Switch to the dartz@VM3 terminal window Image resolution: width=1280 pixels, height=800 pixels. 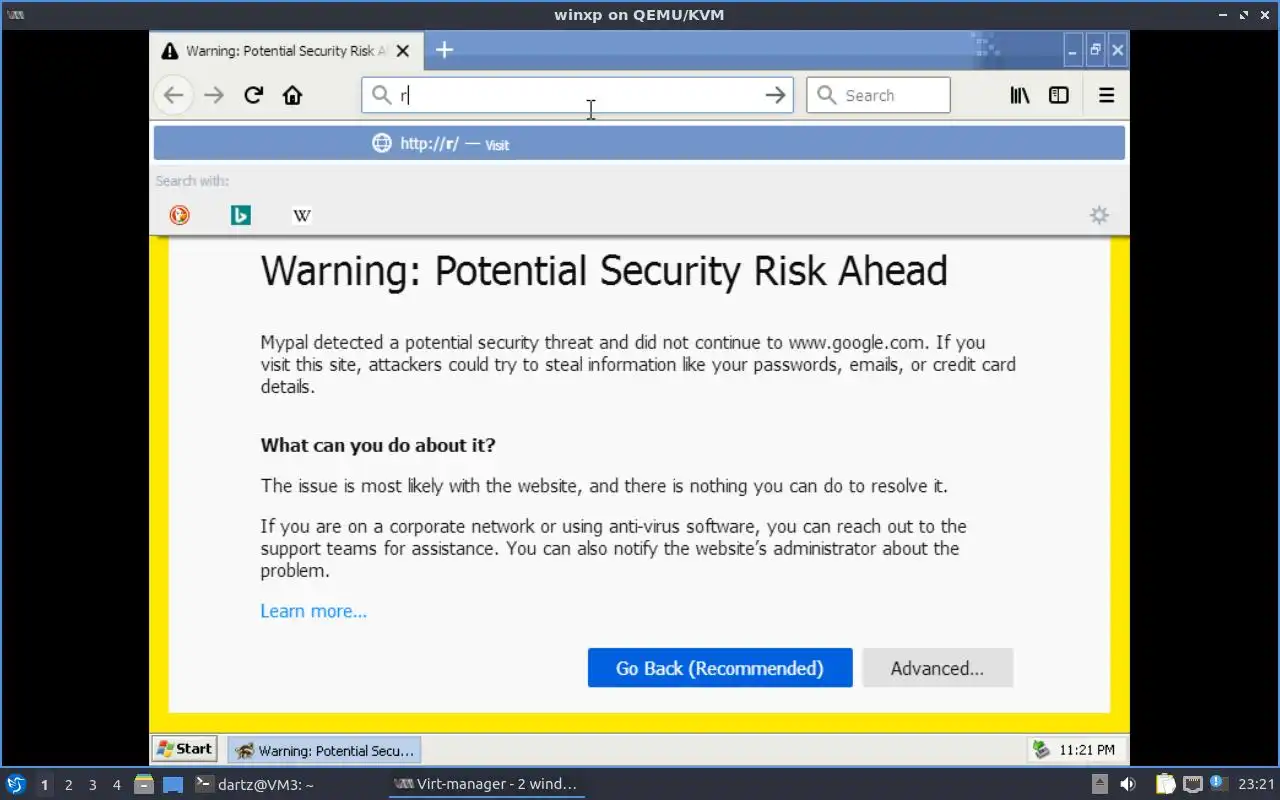(255, 784)
